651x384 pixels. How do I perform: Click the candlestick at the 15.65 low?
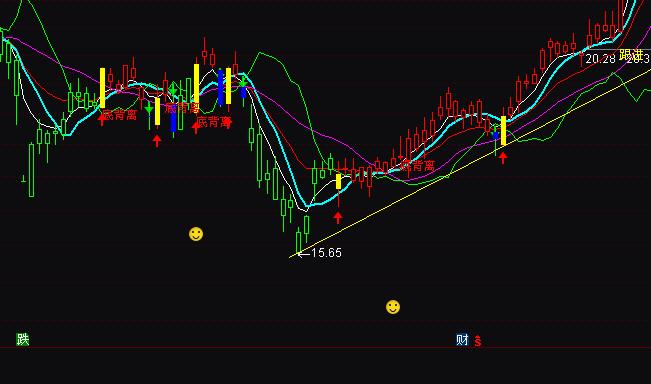pos(299,241)
